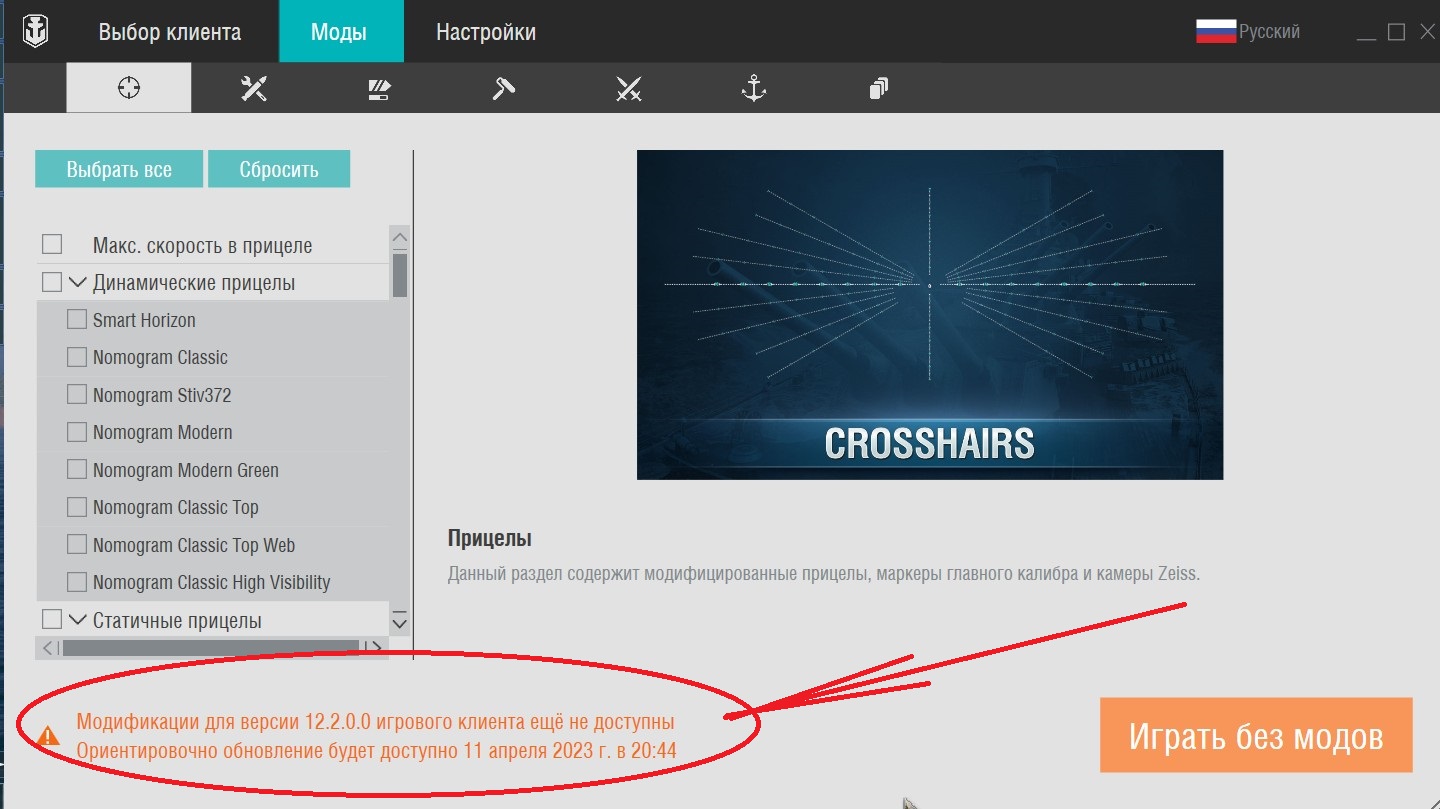
Task: Check the Nomogram Classic option
Action: 77,357
